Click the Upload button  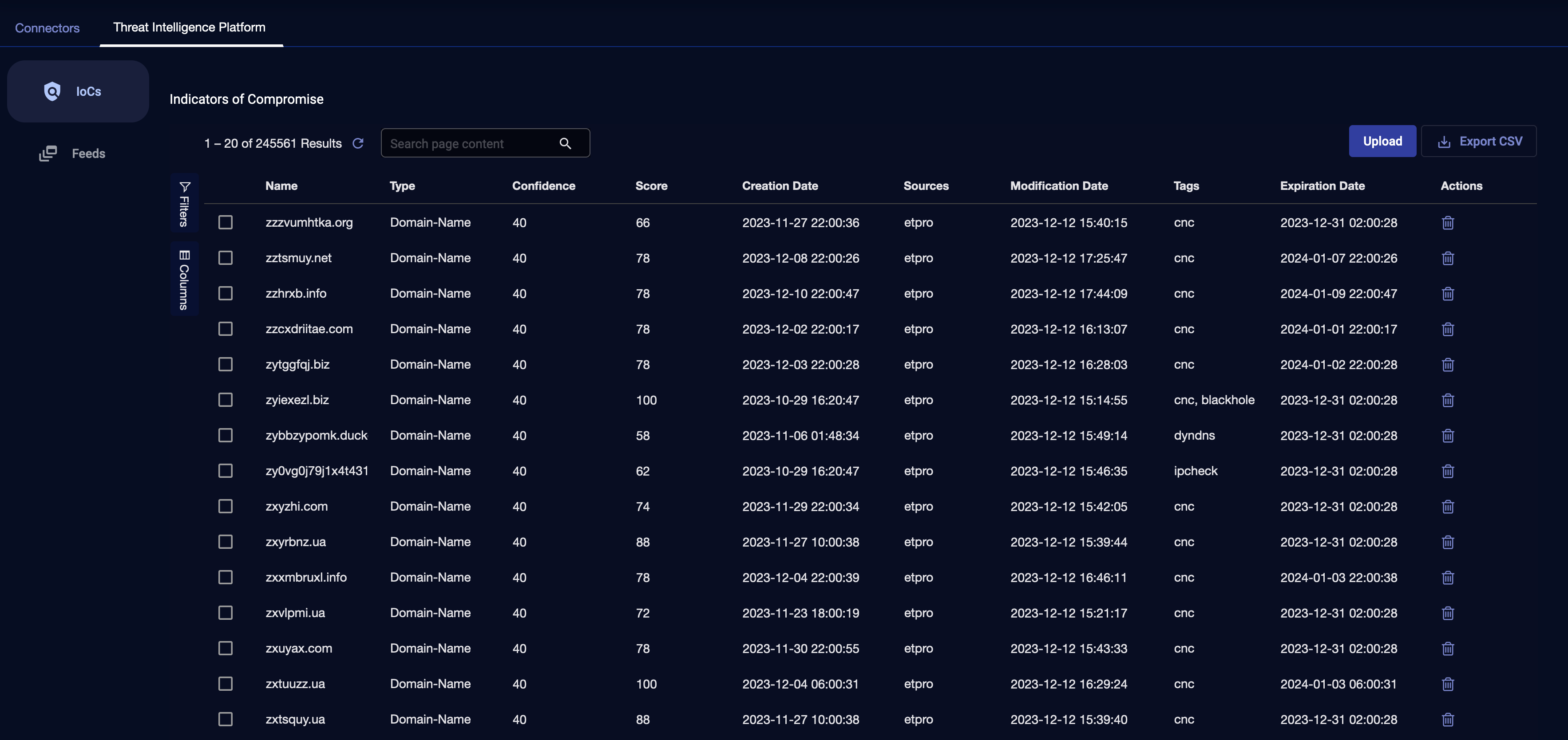click(x=1382, y=141)
